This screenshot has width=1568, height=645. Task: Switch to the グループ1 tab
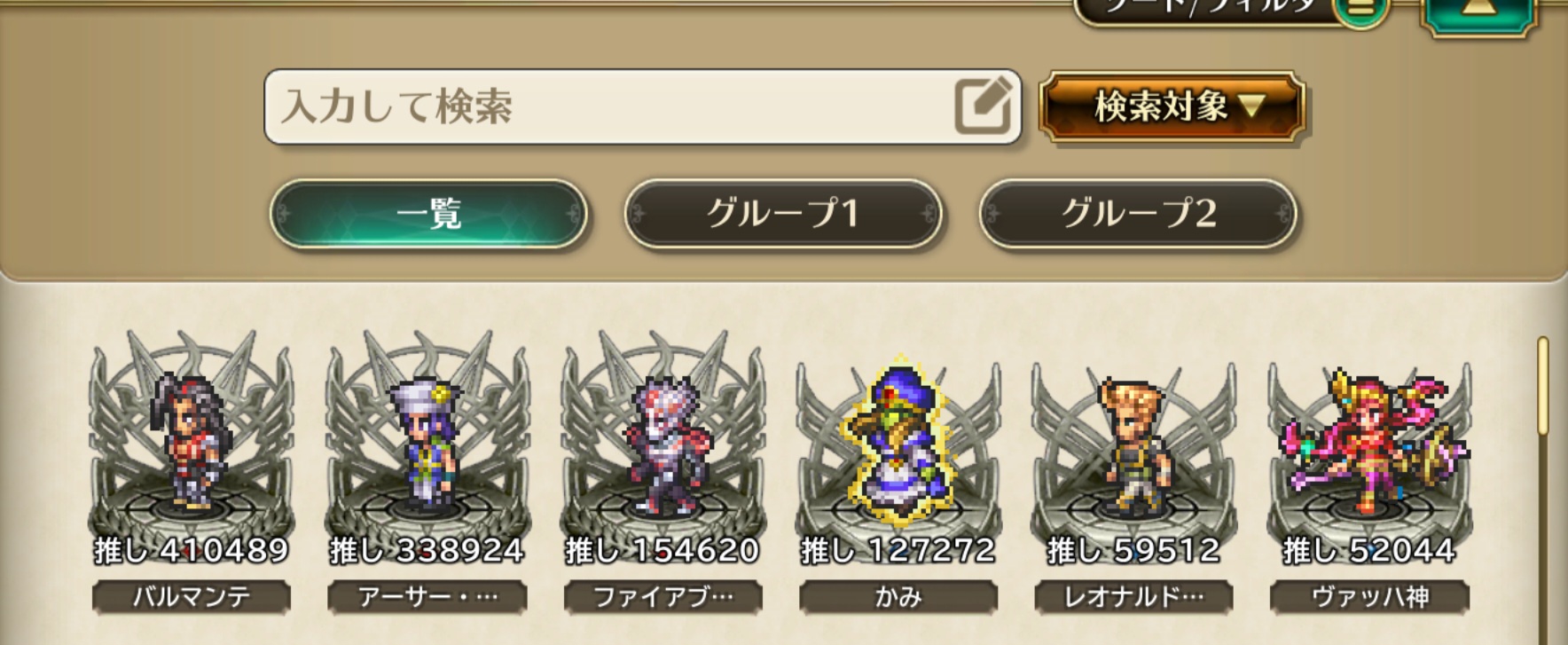(782, 214)
